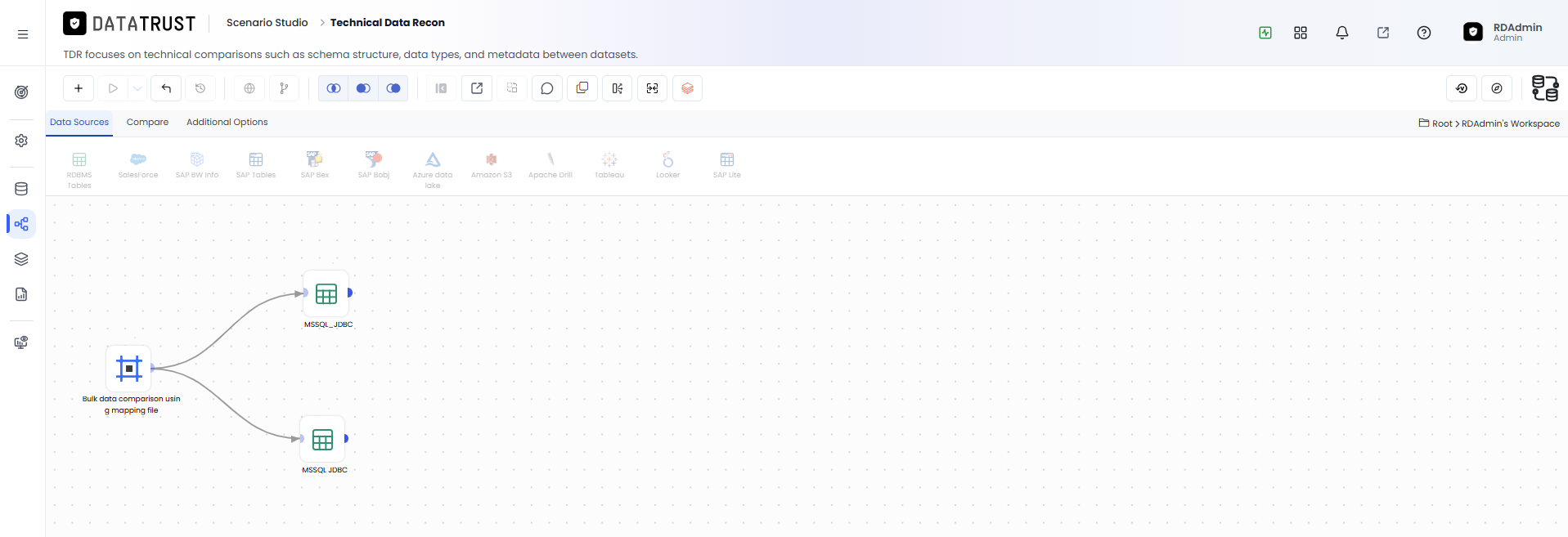Go to Scenario Studio breadcrumb

pyautogui.click(x=267, y=23)
